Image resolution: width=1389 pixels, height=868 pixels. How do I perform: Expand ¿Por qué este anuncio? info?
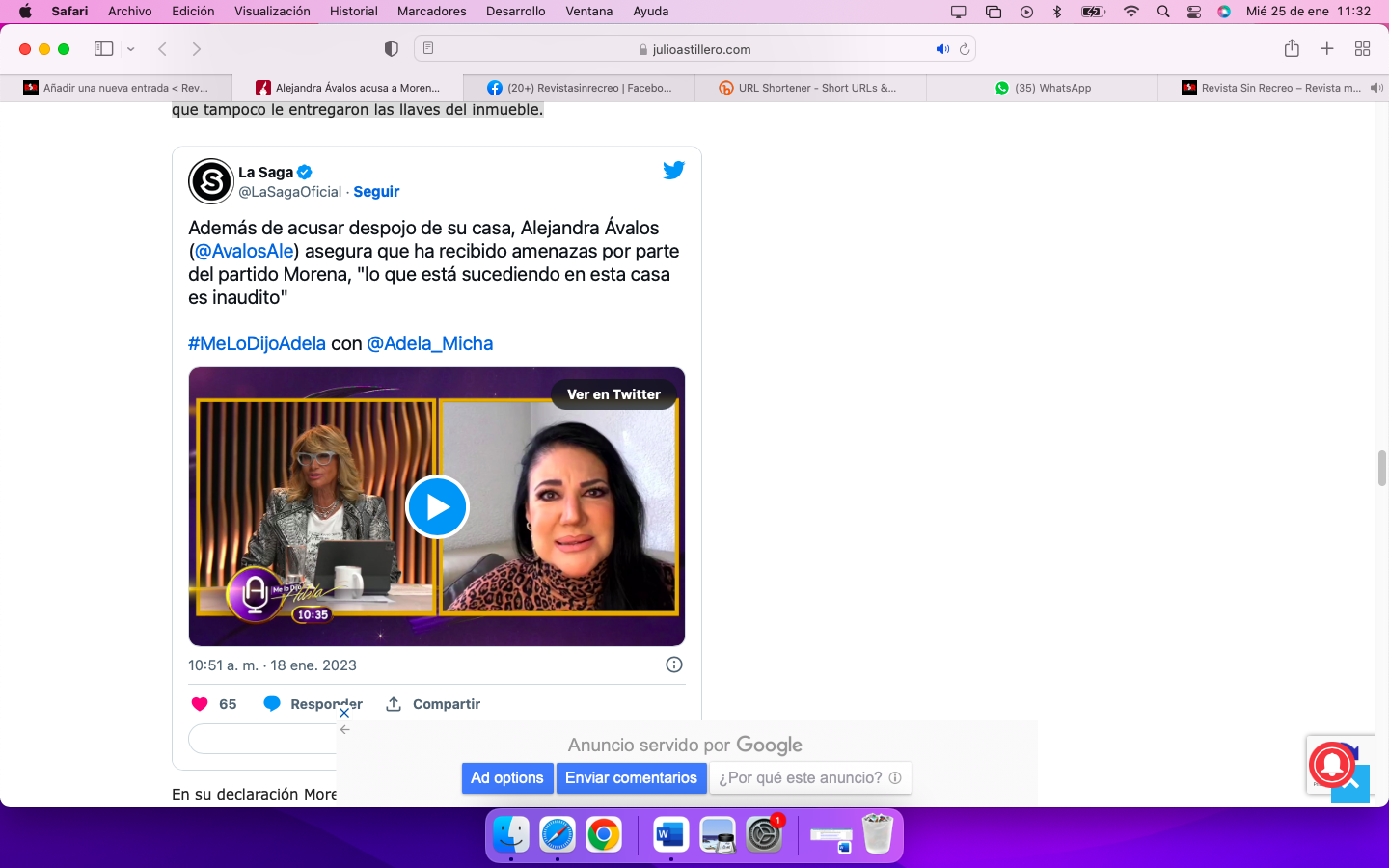point(809,778)
